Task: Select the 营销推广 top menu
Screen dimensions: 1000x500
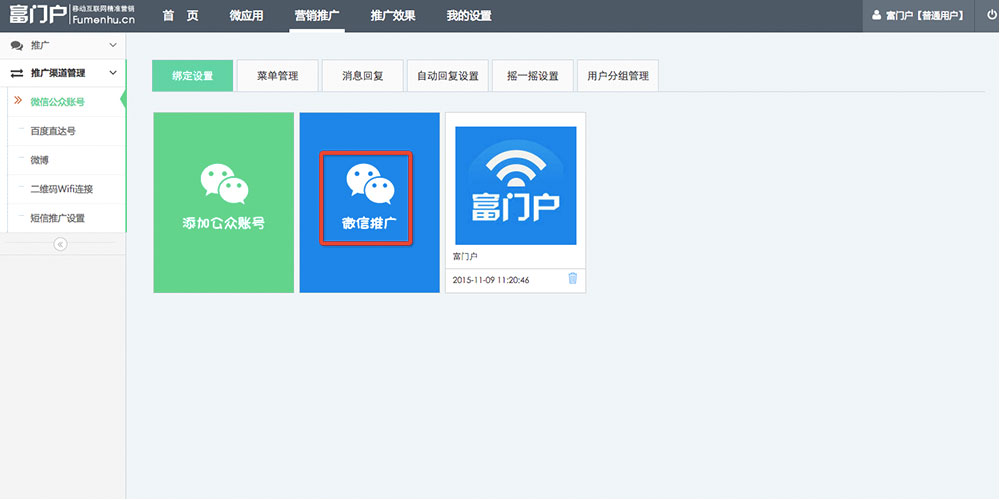Action: pos(317,16)
